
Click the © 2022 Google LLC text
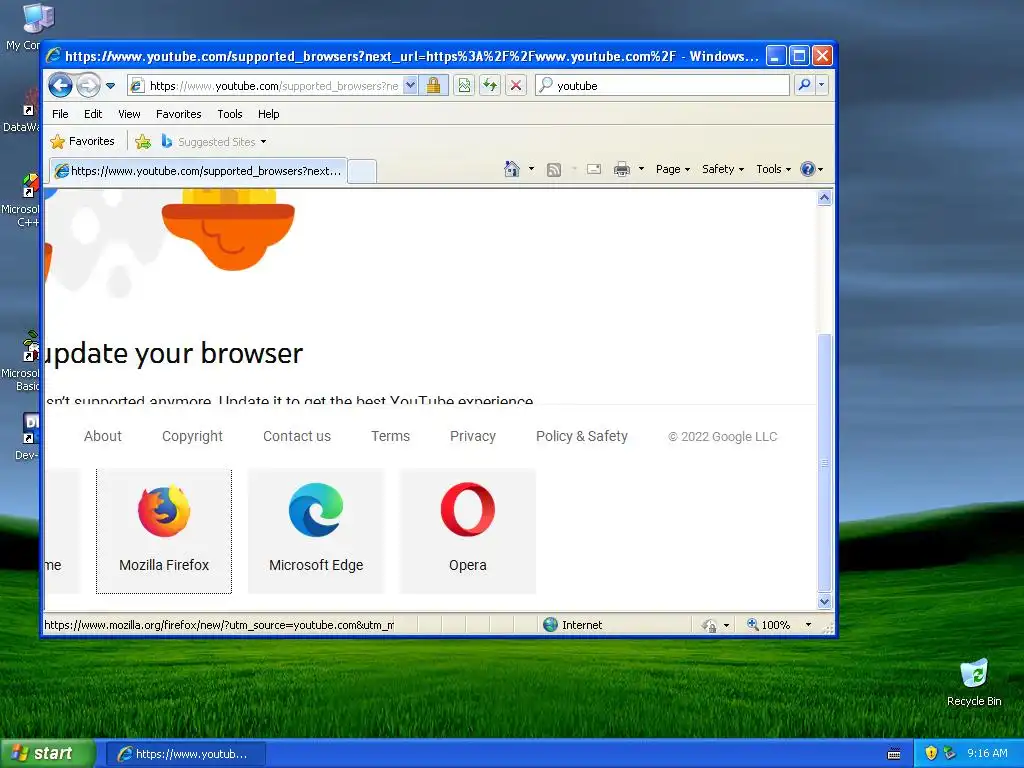[722, 437]
